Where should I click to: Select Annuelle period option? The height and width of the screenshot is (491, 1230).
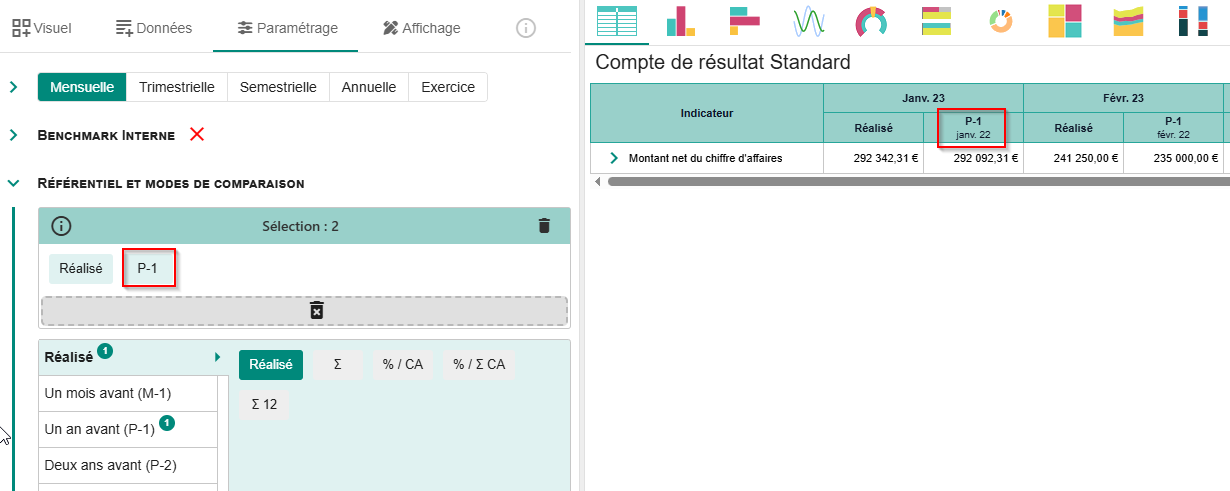369,87
